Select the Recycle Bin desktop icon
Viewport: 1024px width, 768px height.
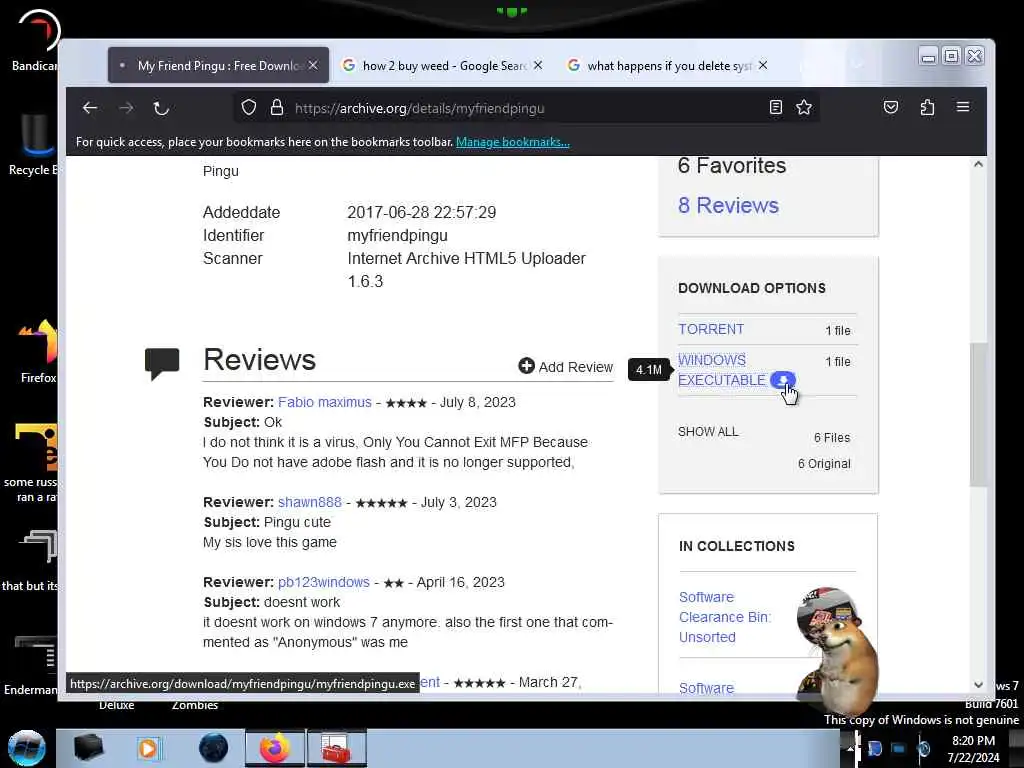34,145
